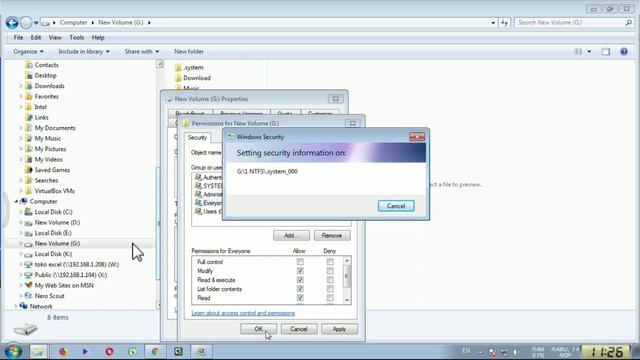Open the Organize dropdown
Screen dimensions: 640x360
[x=28, y=51]
